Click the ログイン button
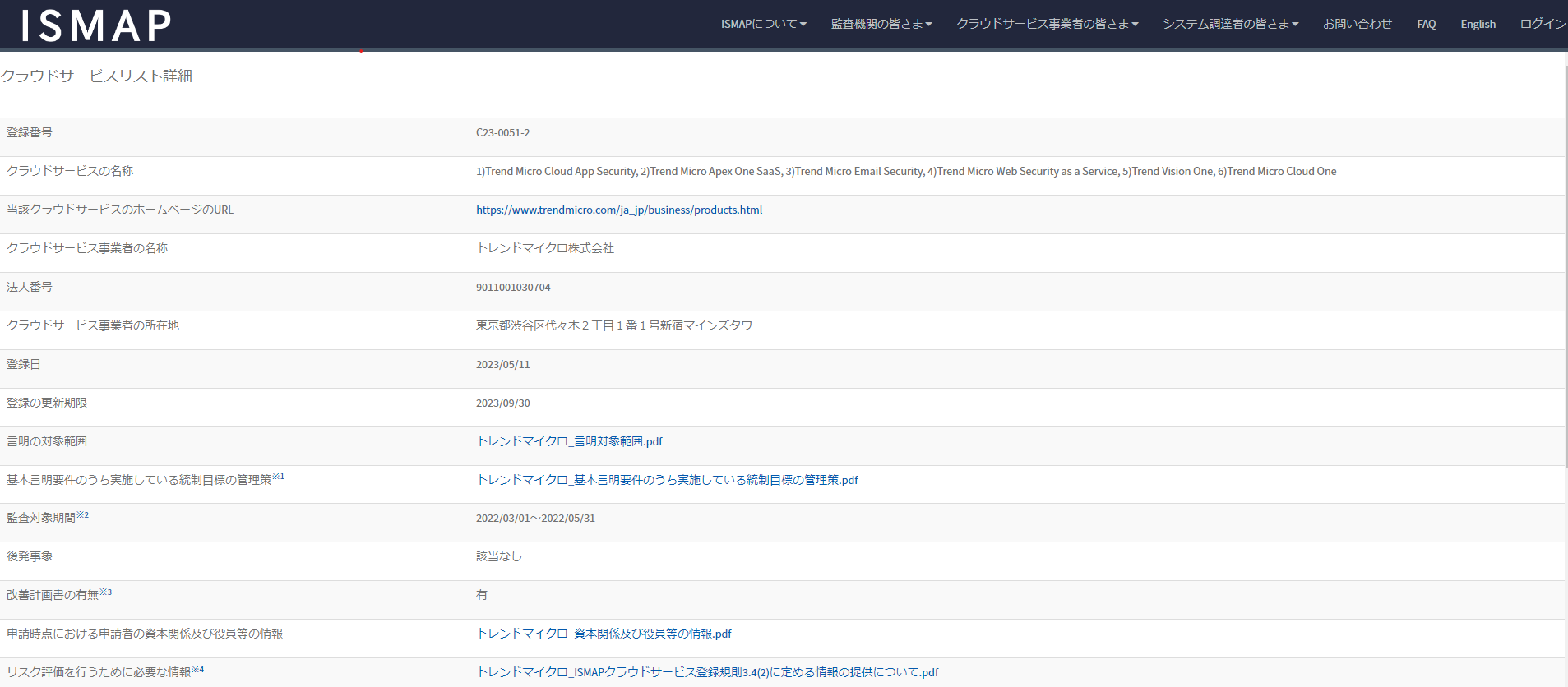The width and height of the screenshot is (1568, 687). 1542,24
